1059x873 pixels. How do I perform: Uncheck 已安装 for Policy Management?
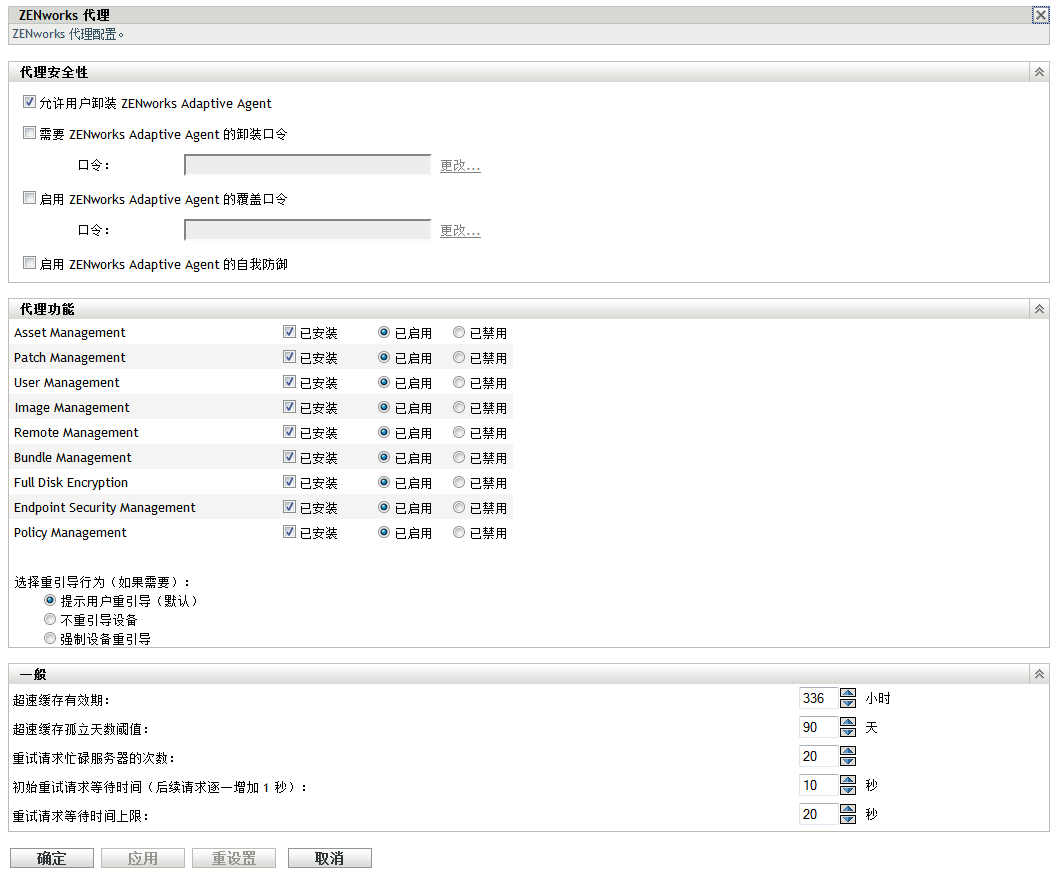pyautogui.click(x=289, y=531)
